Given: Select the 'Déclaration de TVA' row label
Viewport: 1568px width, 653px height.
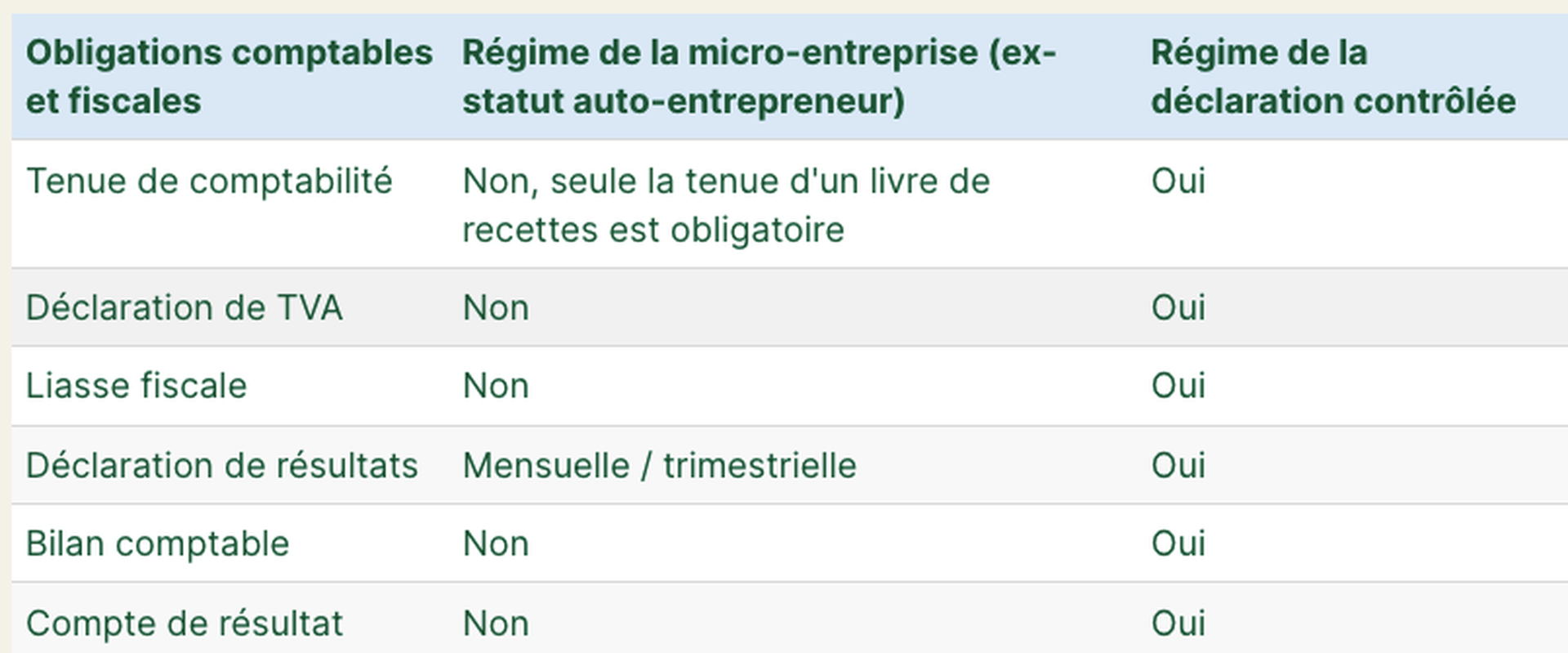Looking at the screenshot, I should pos(184,308).
